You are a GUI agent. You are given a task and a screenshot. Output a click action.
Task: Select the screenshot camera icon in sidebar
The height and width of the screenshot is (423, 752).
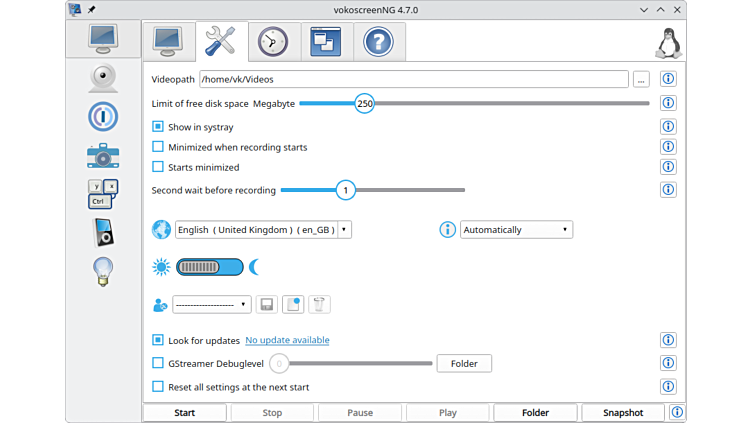[x=102, y=155]
